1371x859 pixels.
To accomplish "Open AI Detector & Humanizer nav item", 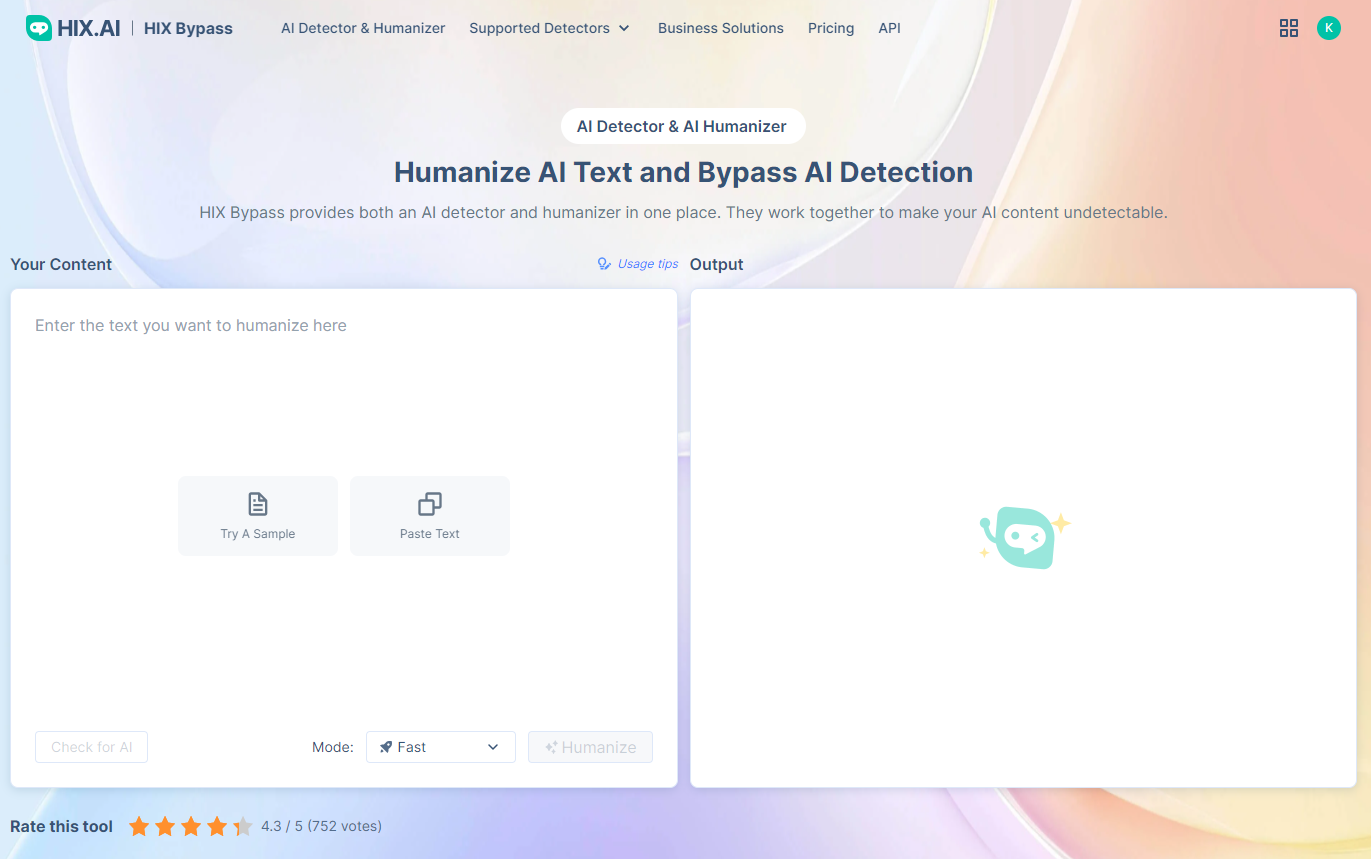I will 363,28.
